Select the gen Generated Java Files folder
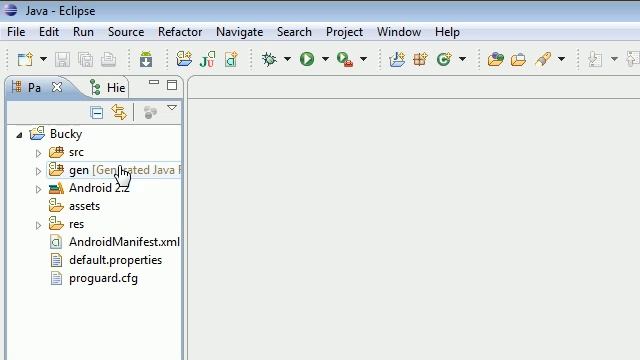Viewport: 640px width, 360px height. [114, 170]
